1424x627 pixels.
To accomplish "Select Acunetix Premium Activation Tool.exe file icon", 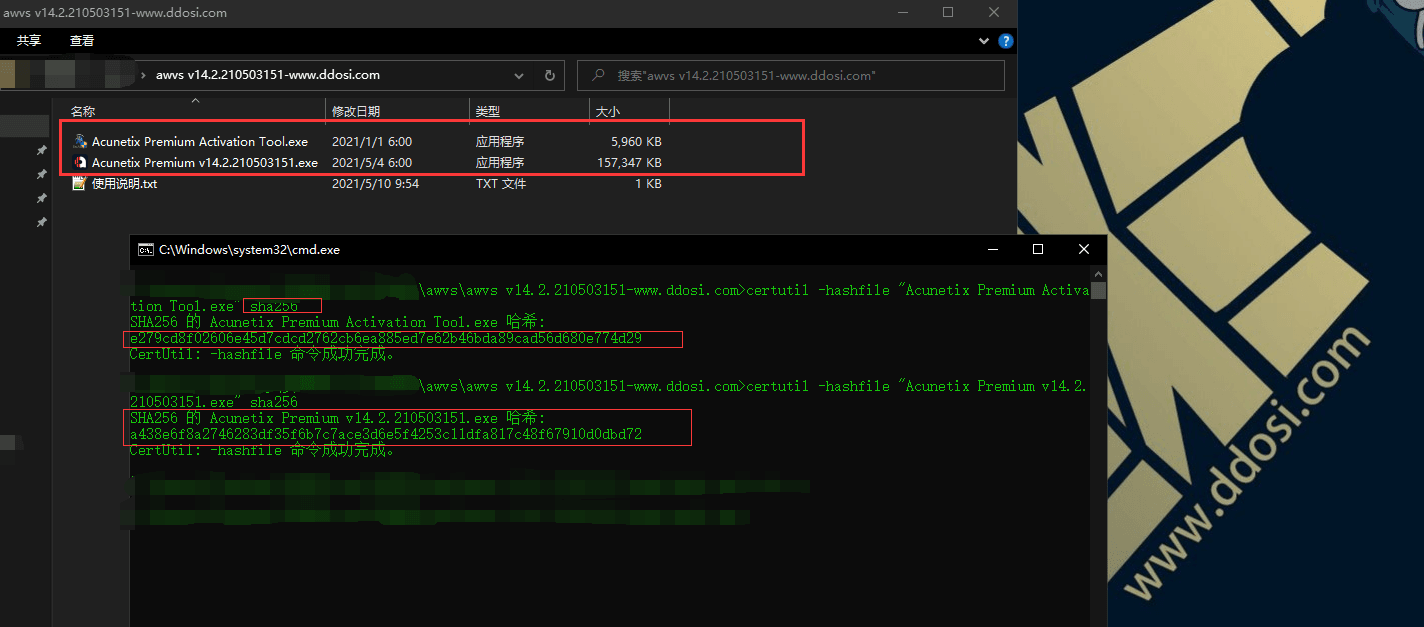I will coord(80,141).
